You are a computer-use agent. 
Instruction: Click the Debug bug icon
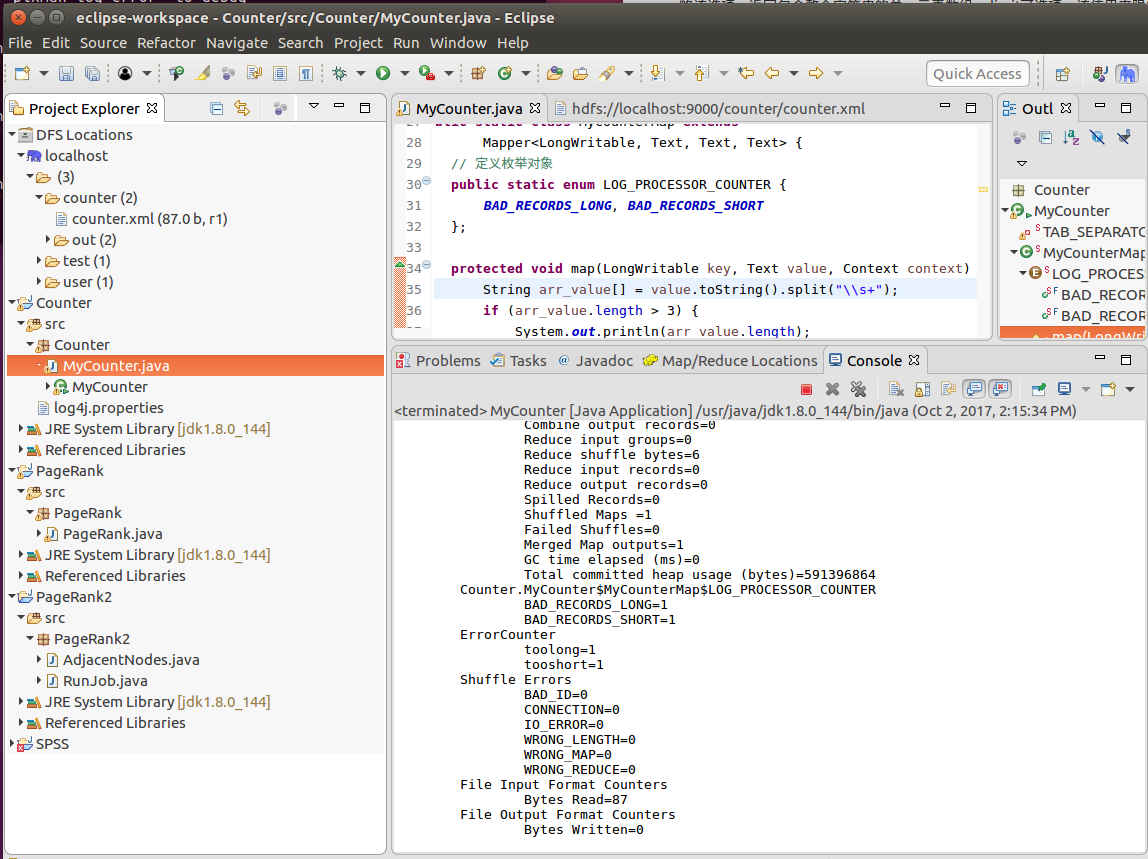(x=339, y=73)
